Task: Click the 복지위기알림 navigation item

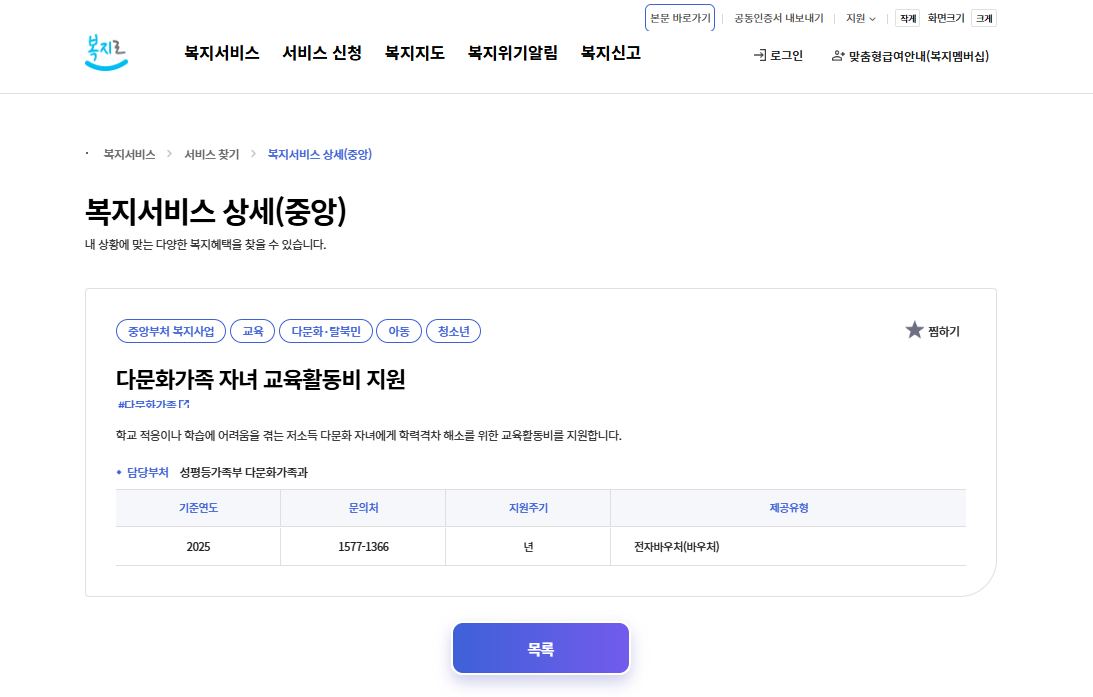Action: point(512,53)
